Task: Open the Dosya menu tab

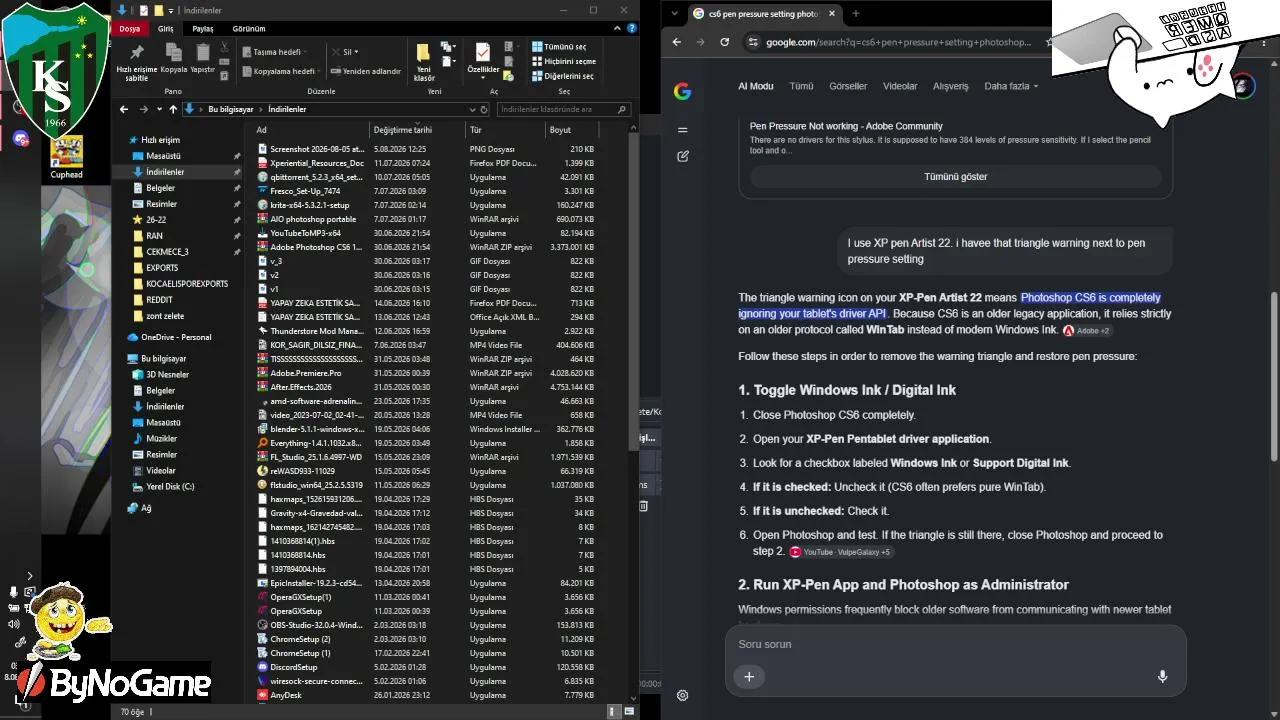Action: 130,29
